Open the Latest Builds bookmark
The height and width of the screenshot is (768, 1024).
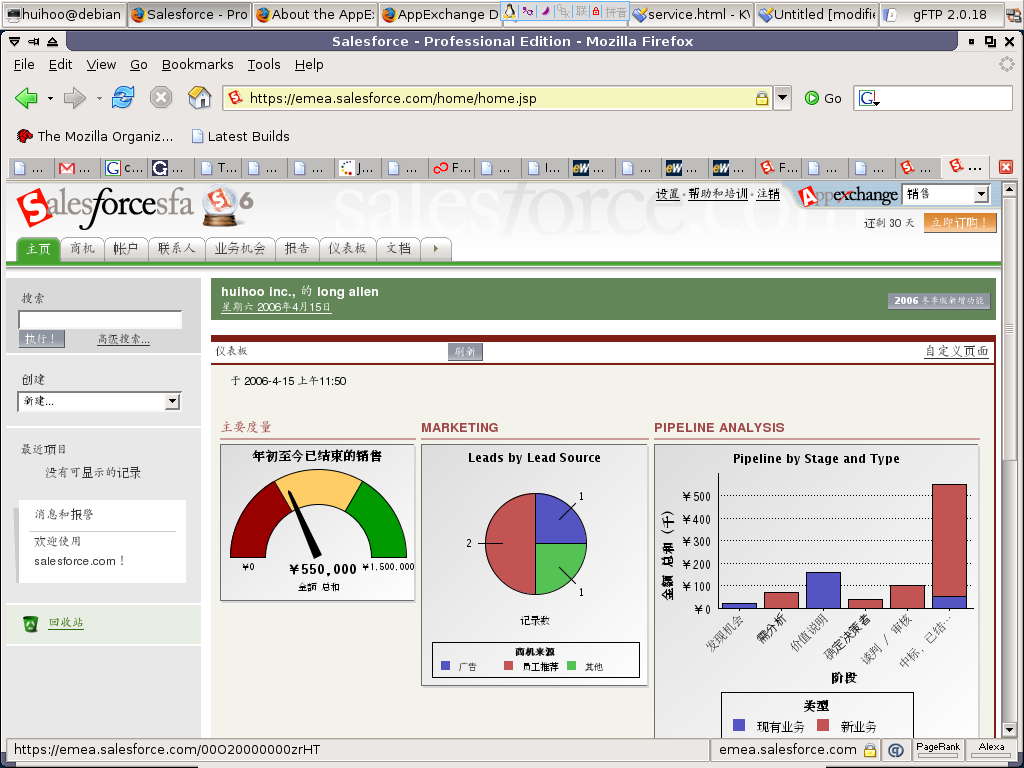(x=240, y=136)
